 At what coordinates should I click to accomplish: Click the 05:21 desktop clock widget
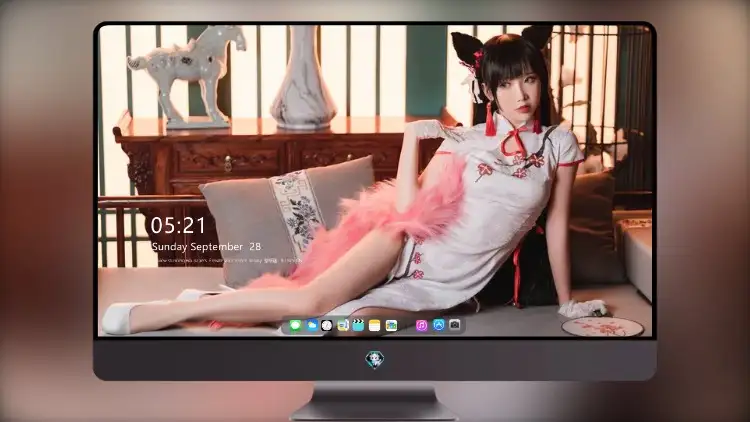178,226
